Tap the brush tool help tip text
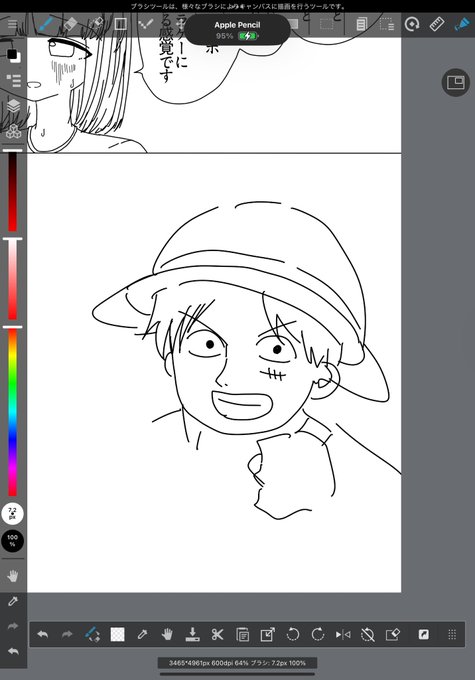 click(x=238, y=6)
